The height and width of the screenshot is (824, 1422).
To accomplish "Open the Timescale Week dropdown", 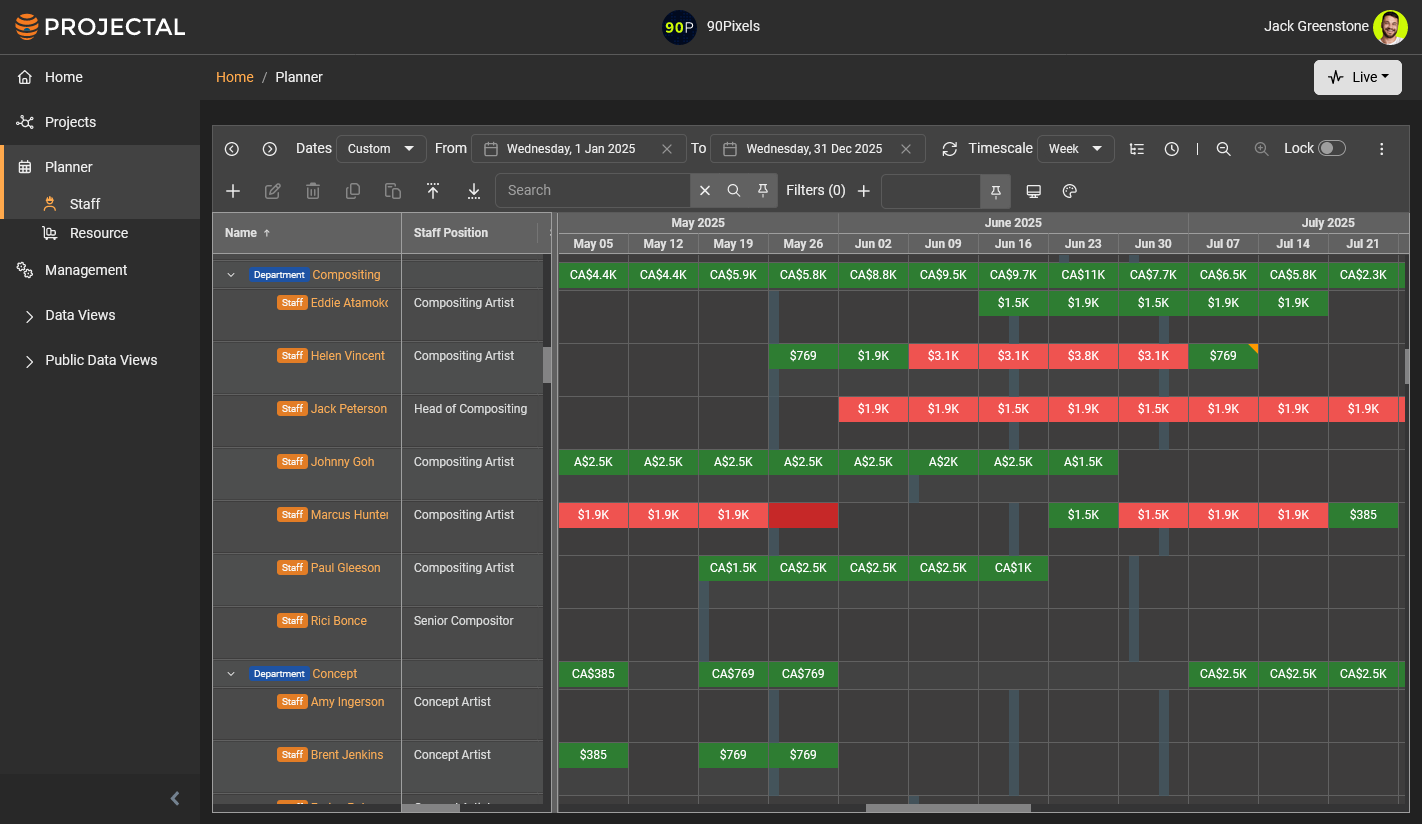I will 1075,149.
